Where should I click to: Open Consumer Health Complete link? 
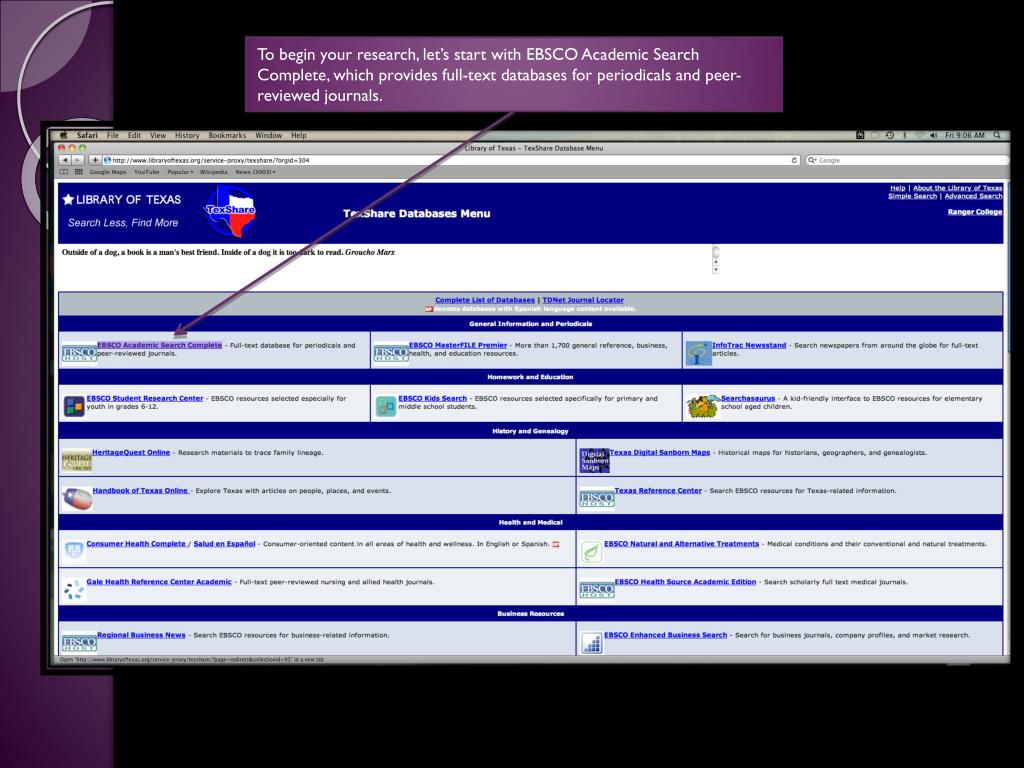pyautogui.click(x=136, y=543)
